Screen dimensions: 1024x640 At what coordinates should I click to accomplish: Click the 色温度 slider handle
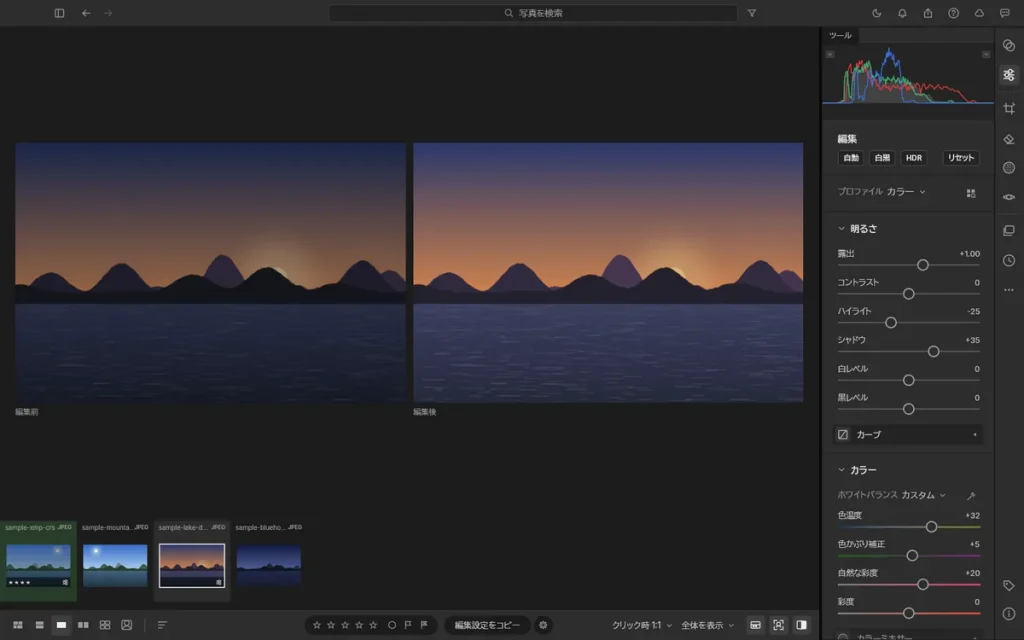tap(931, 526)
